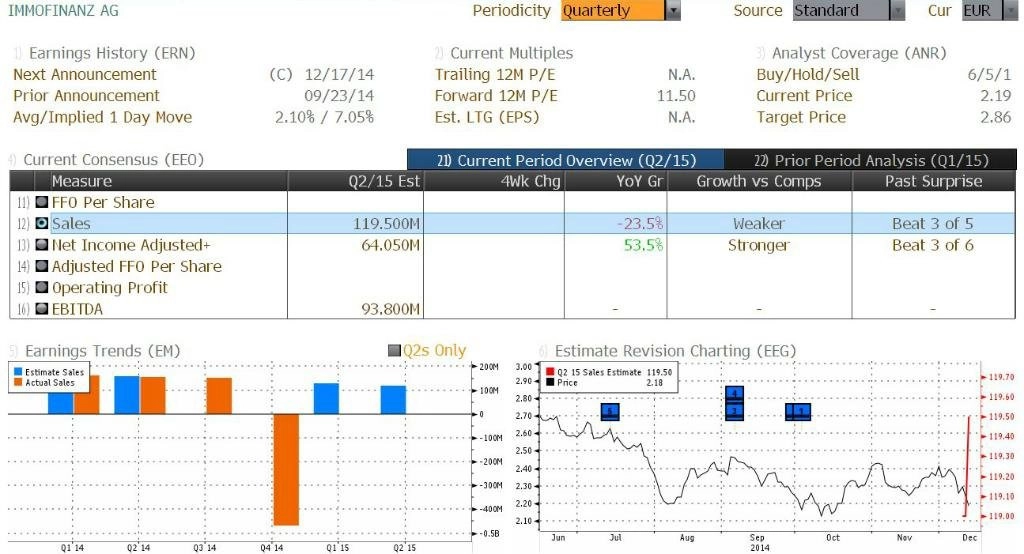This screenshot has width=1024, height=554.
Task: Click the Target Price value 2.86
Action: click(x=995, y=117)
